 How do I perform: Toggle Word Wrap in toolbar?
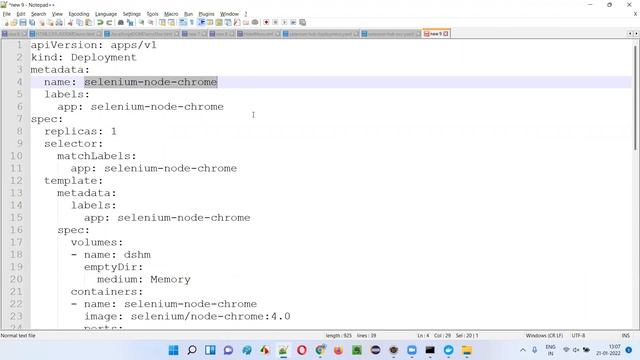[182, 22]
